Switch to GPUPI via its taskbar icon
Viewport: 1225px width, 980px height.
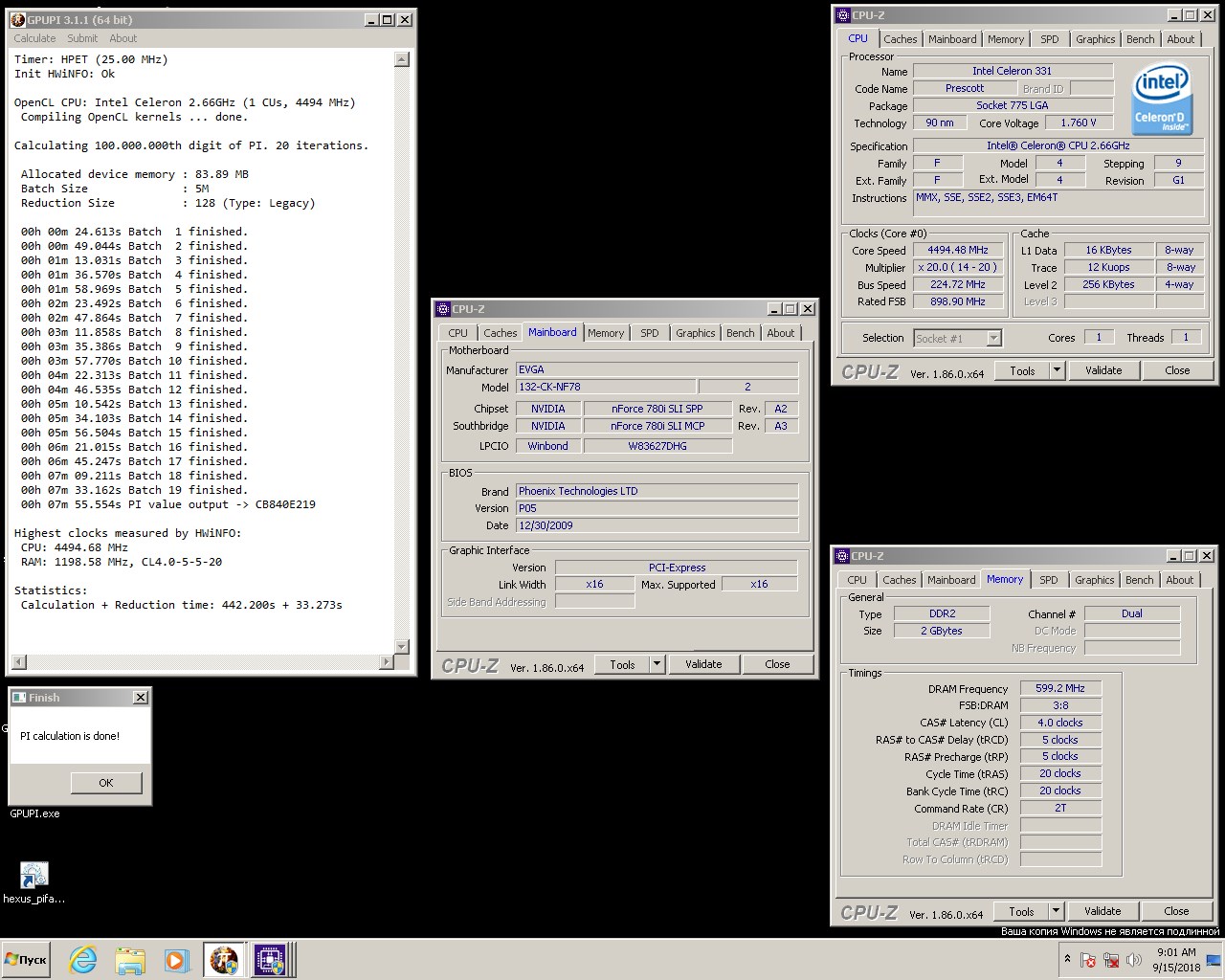[224, 960]
